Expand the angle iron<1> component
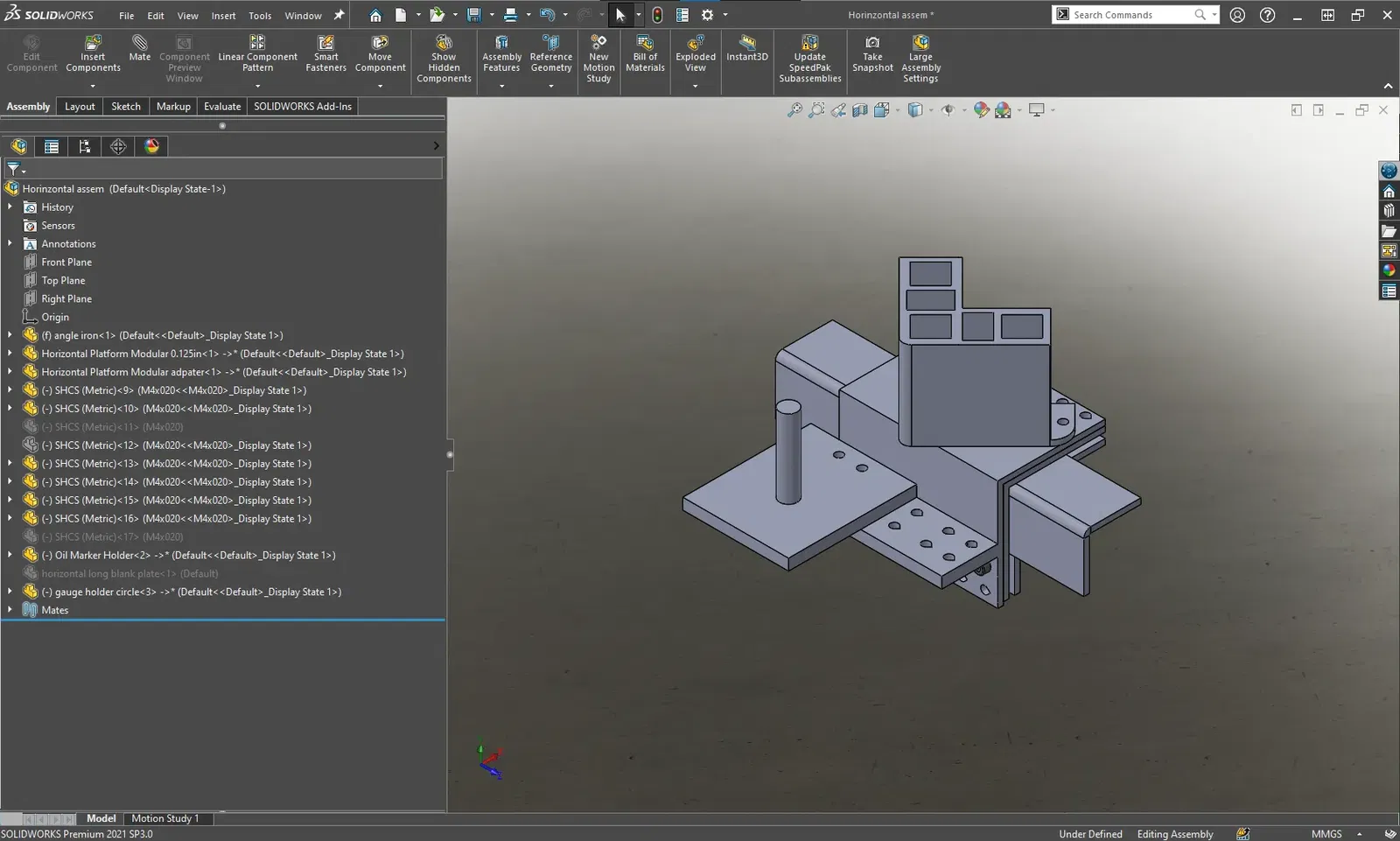Screen dimensions: 1400x841 10,335
